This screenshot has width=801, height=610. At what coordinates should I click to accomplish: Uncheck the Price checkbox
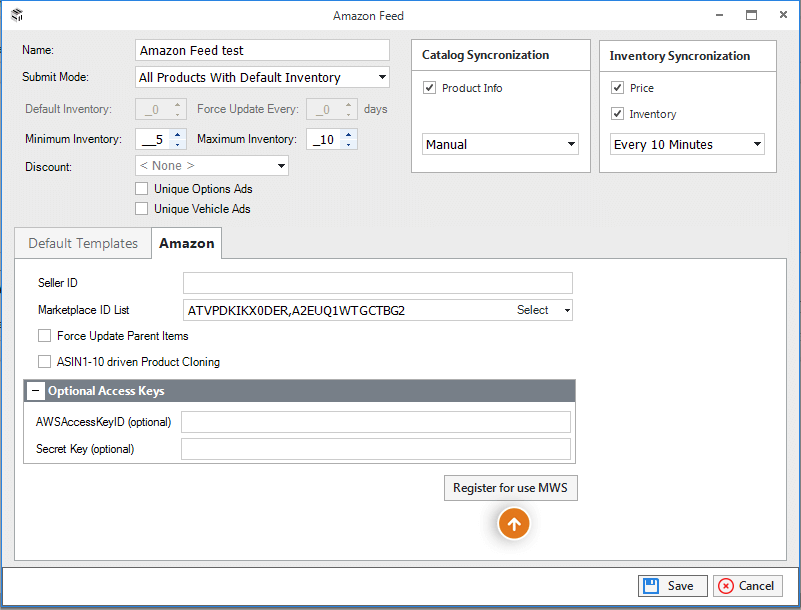point(617,87)
